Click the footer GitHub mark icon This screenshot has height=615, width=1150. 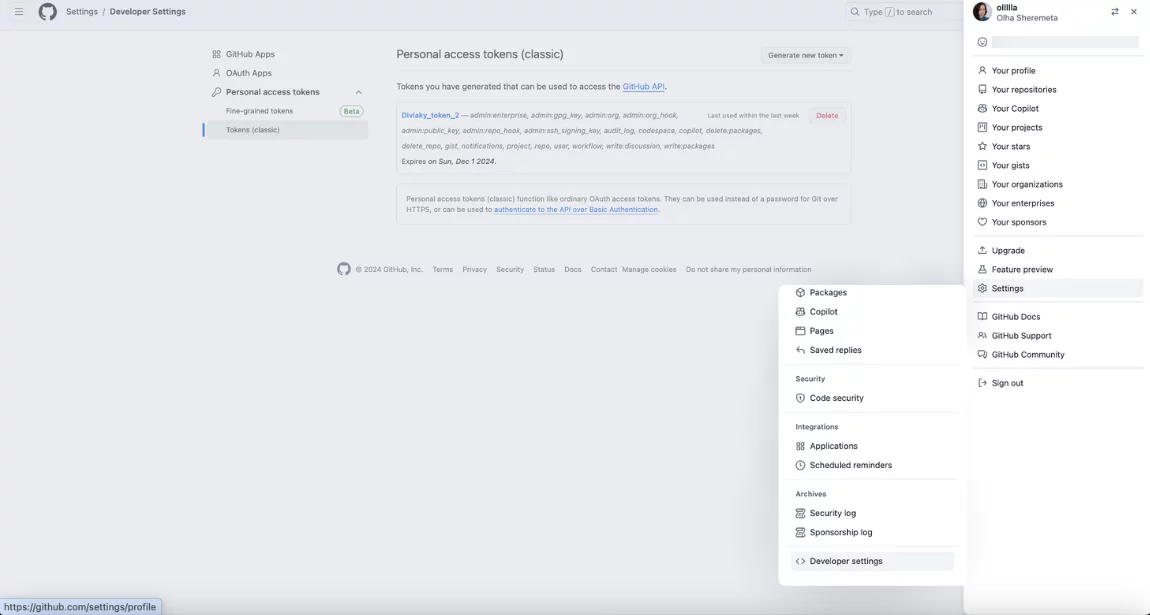343,269
